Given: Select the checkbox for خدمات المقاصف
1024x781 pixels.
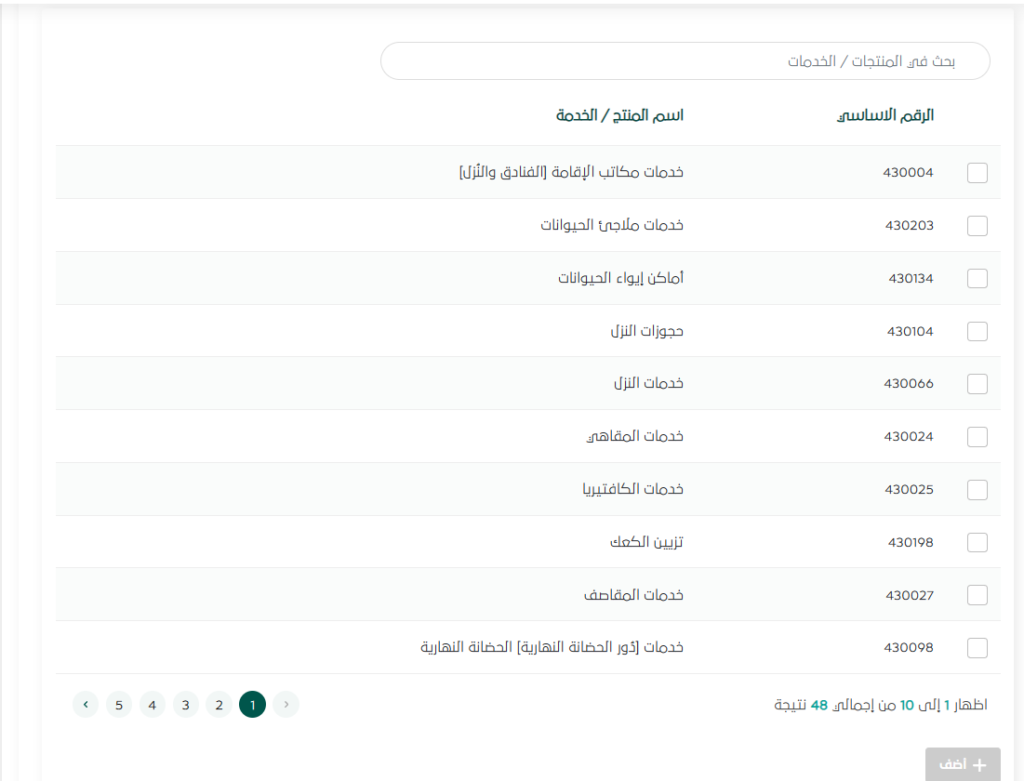Looking at the screenshot, I should pos(977,596).
